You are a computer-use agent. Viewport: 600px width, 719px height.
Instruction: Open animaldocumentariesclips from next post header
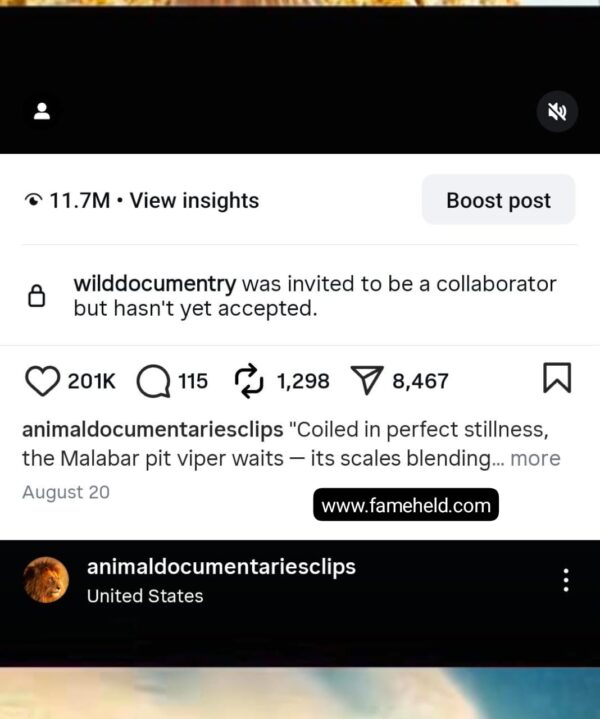coord(221,567)
